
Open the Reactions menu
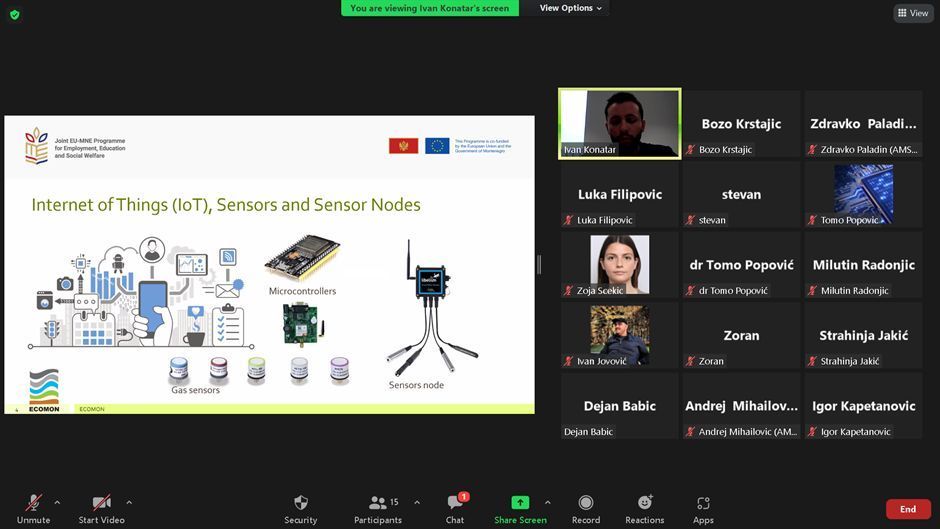[x=644, y=503]
